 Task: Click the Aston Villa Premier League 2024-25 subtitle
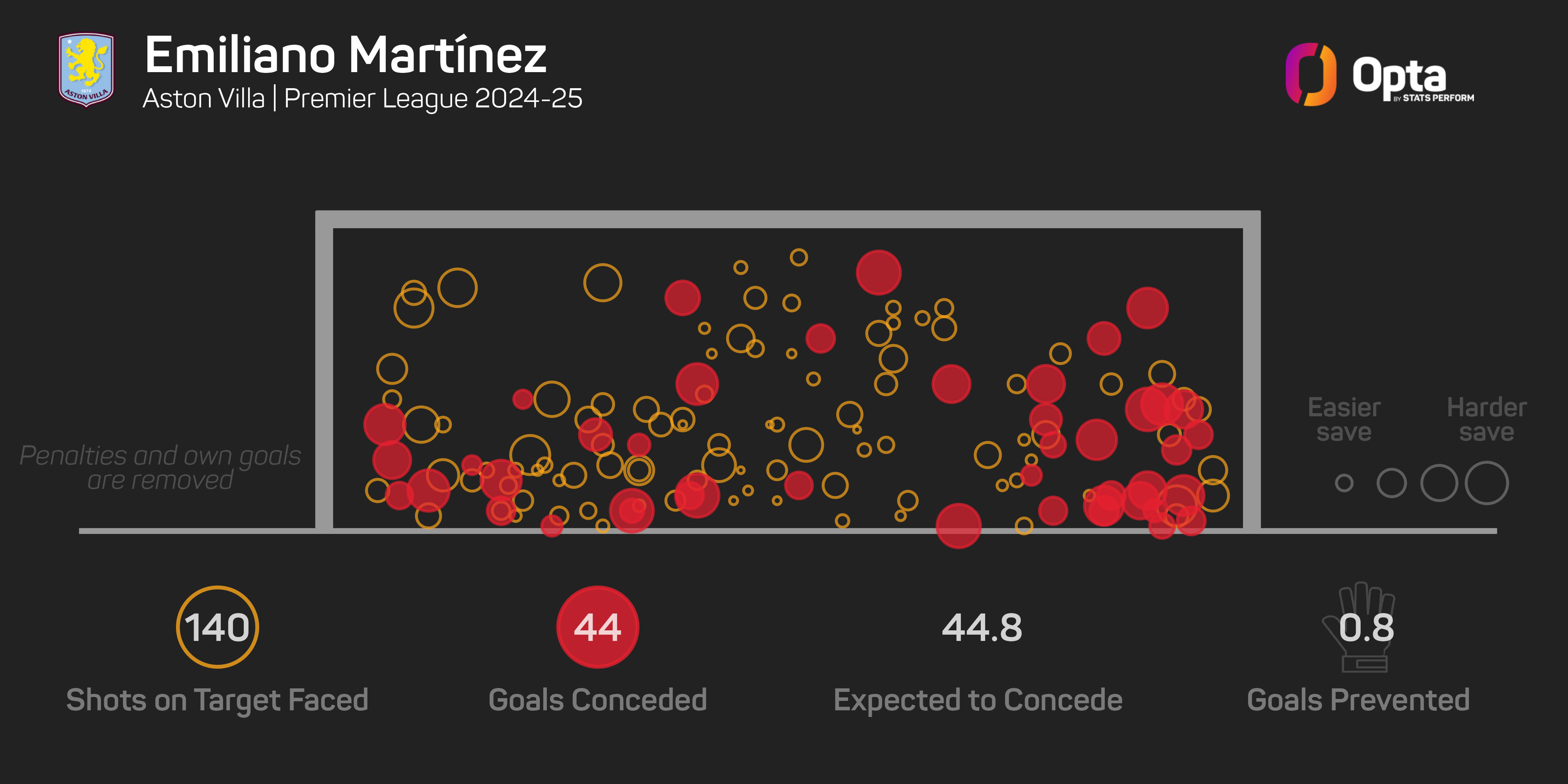pyautogui.click(x=362, y=99)
